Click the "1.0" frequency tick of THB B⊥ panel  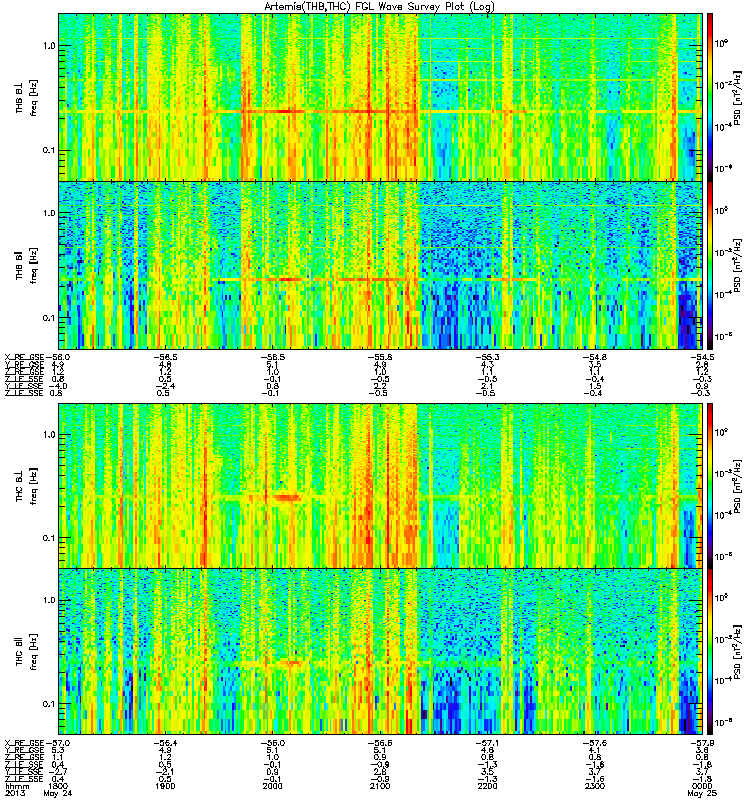click(49, 46)
